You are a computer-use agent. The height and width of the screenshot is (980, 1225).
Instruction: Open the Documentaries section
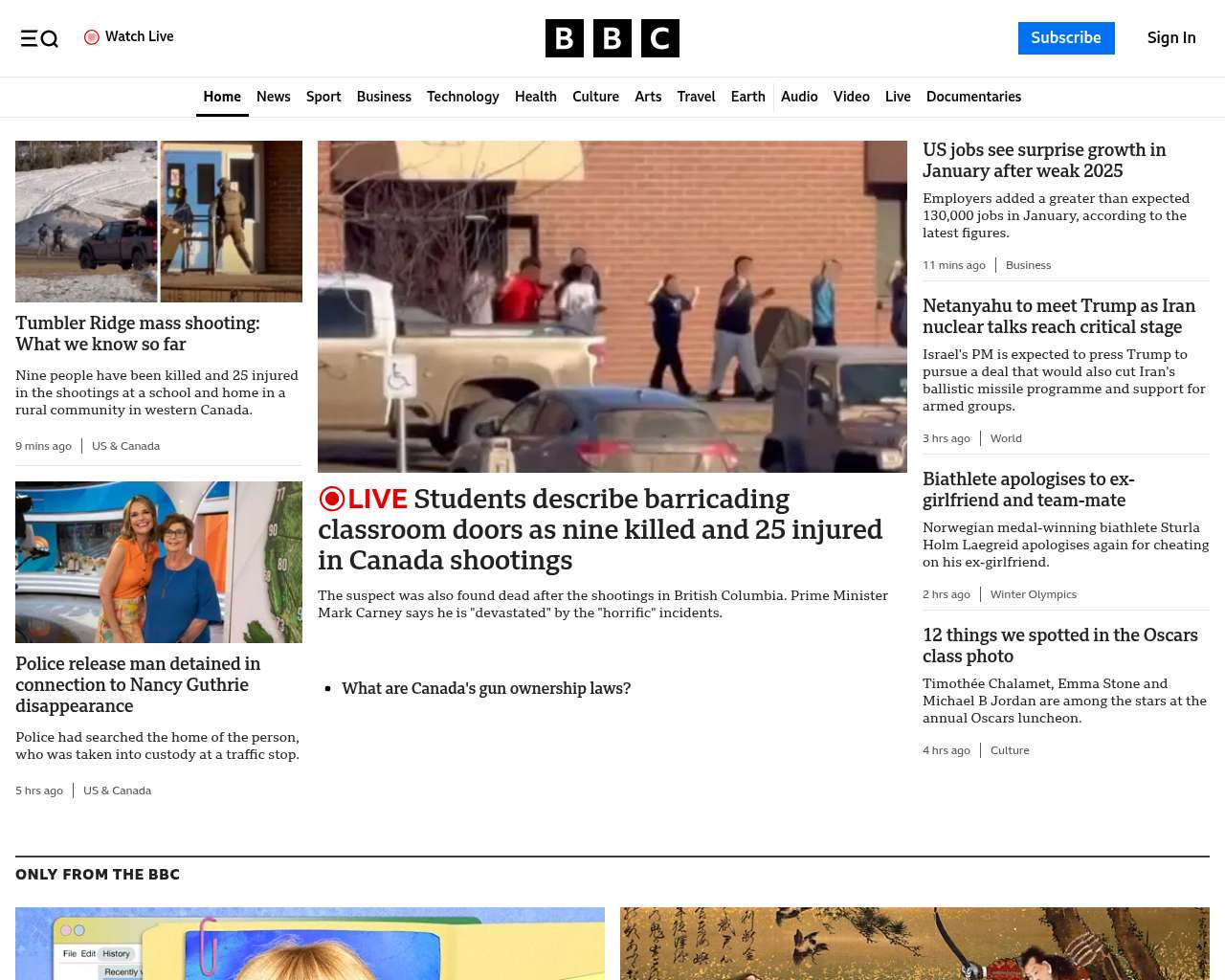click(x=973, y=97)
